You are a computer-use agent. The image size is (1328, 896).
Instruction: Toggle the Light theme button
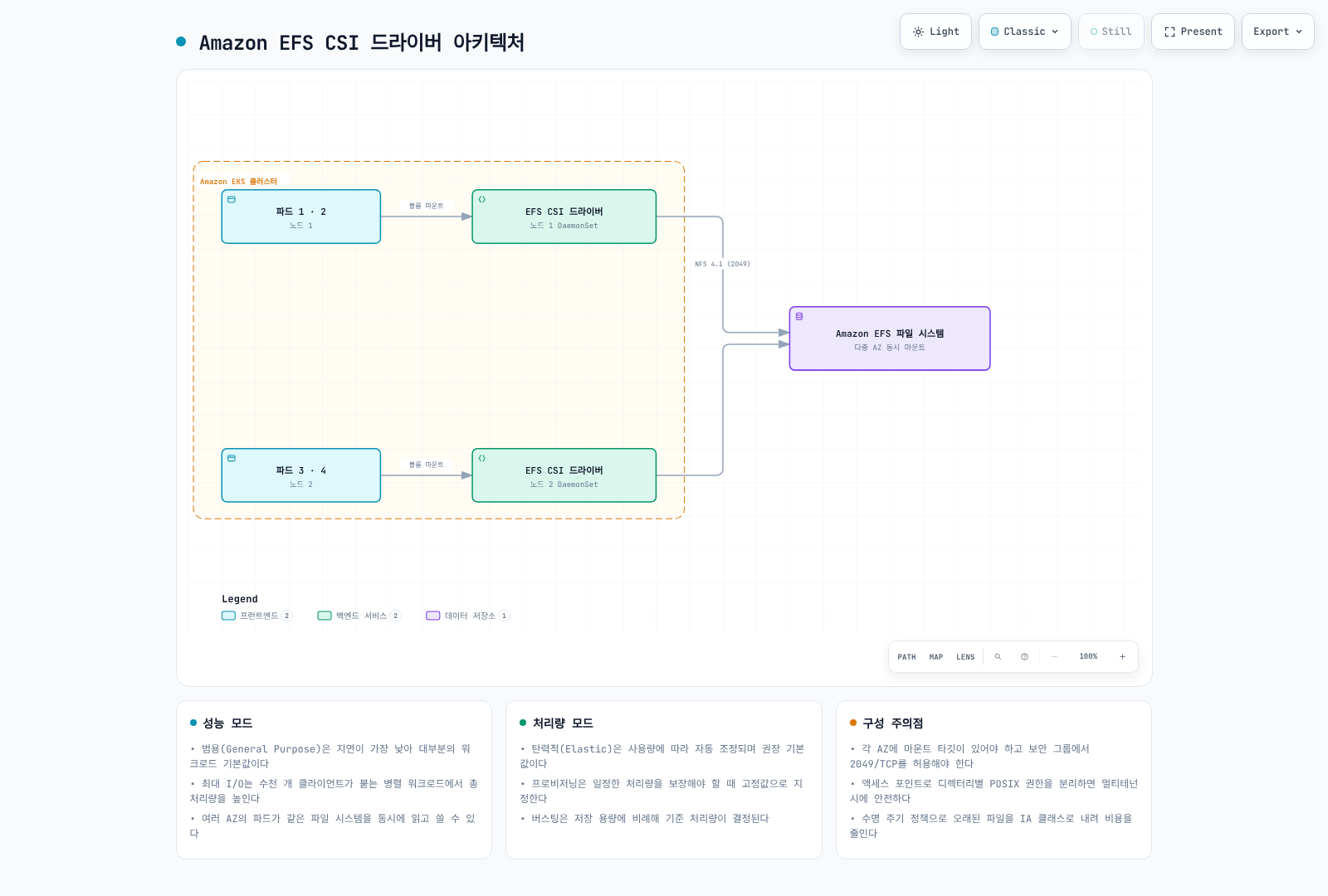[x=935, y=32]
